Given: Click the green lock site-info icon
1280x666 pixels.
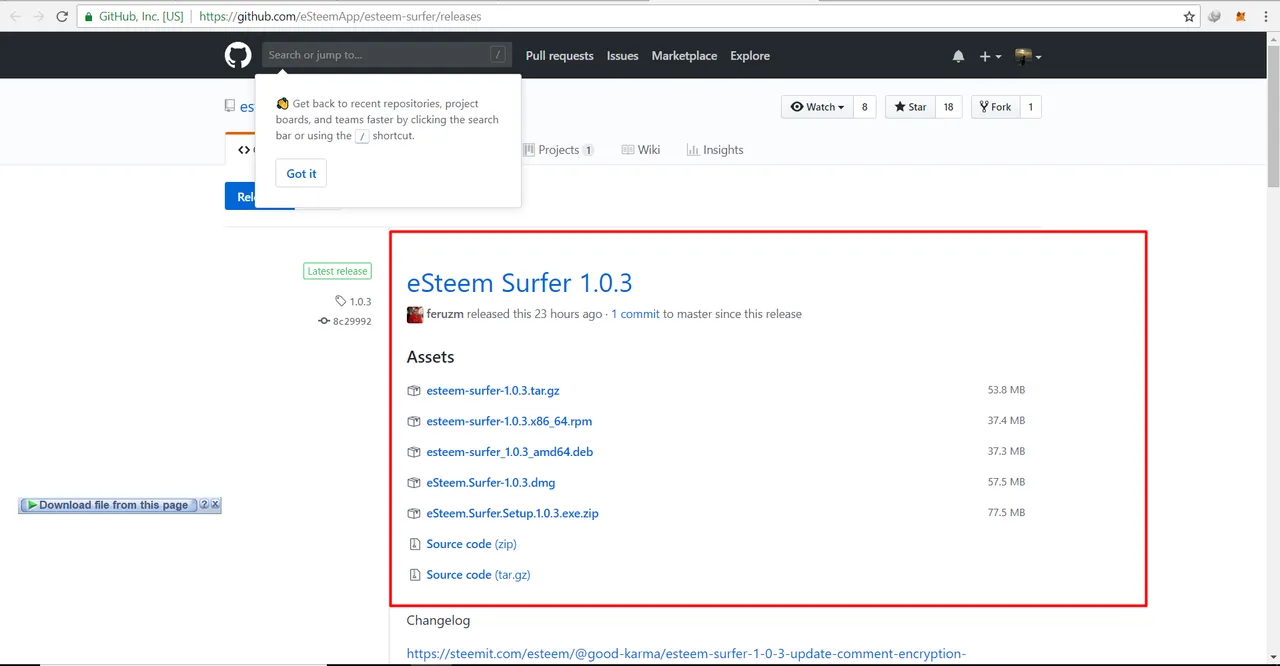Looking at the screenshot, I should coord(88,16).
